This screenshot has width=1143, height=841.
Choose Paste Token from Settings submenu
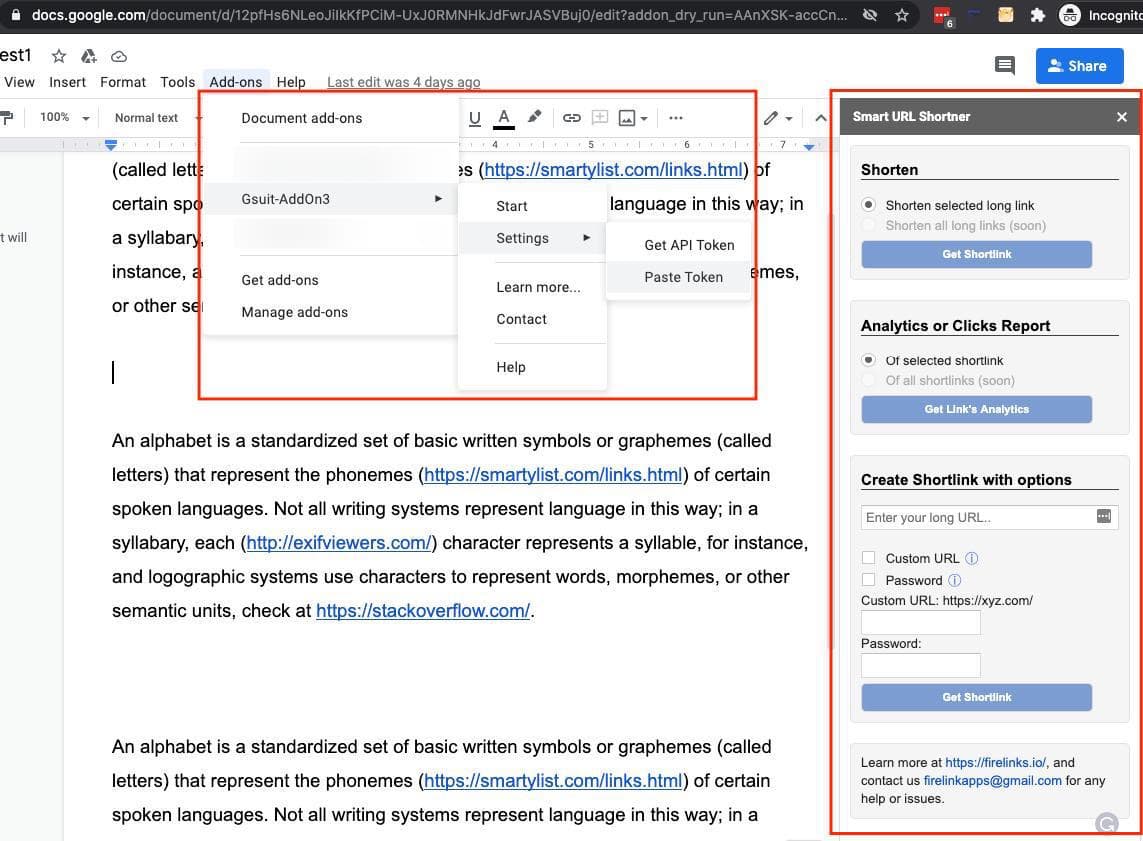(683, 277)
